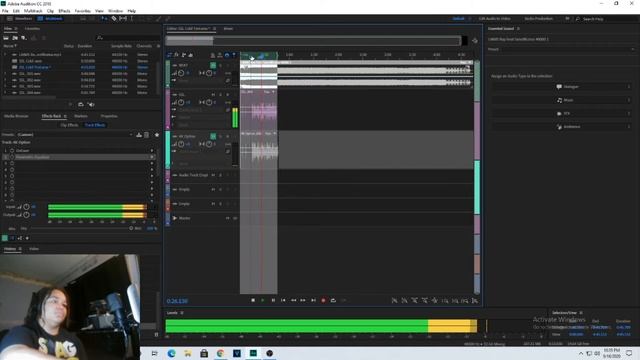Switch to the Effects Rack tab

tap(51, 116)
